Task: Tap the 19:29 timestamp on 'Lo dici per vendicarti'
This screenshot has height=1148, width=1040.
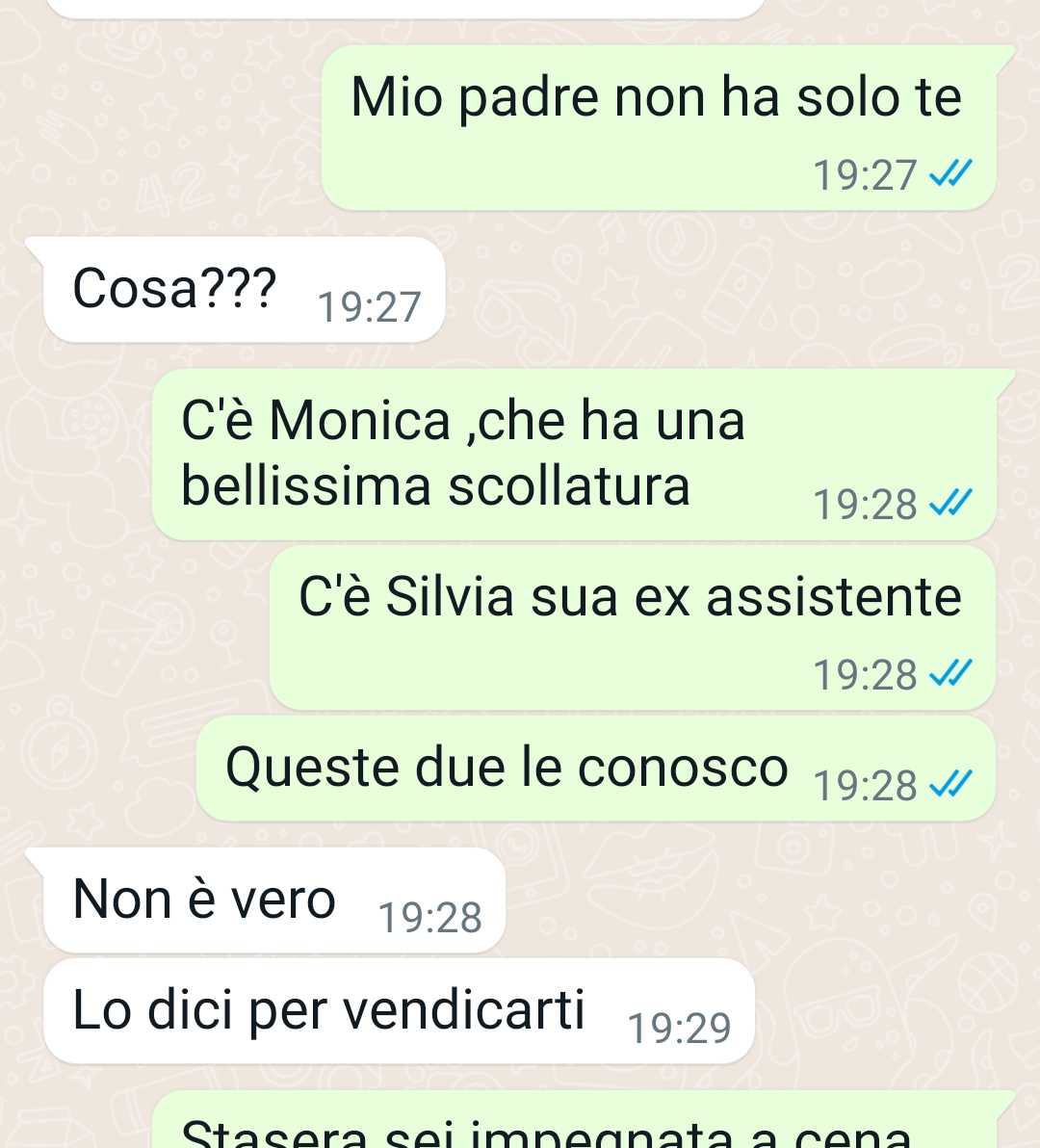Action: (x=679, y=1028)
